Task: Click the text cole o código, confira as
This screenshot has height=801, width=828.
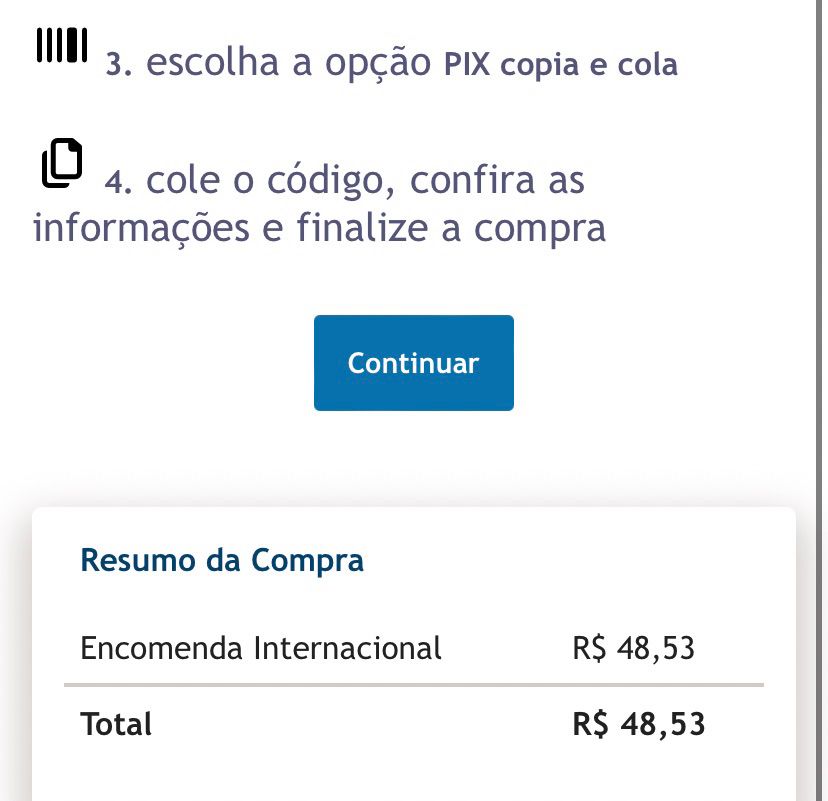Action: click(x=365, y=181)
